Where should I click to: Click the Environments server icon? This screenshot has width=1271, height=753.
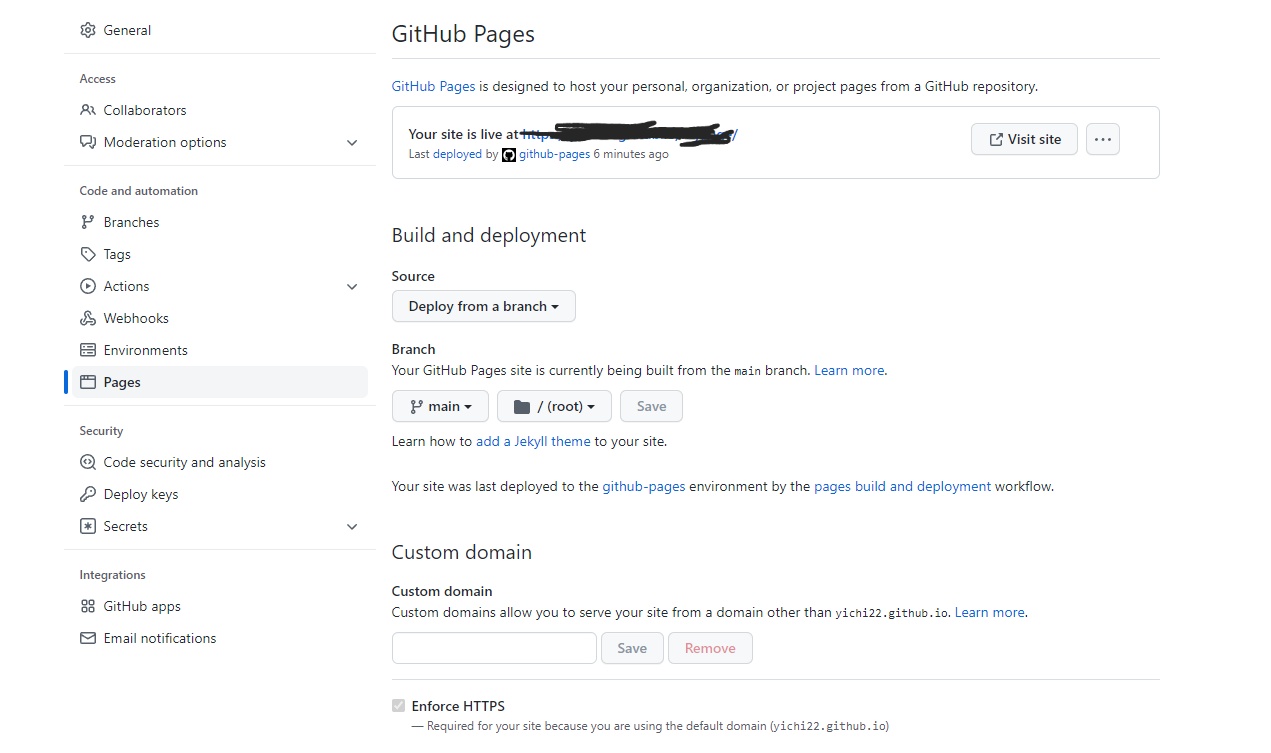(88, 350)
